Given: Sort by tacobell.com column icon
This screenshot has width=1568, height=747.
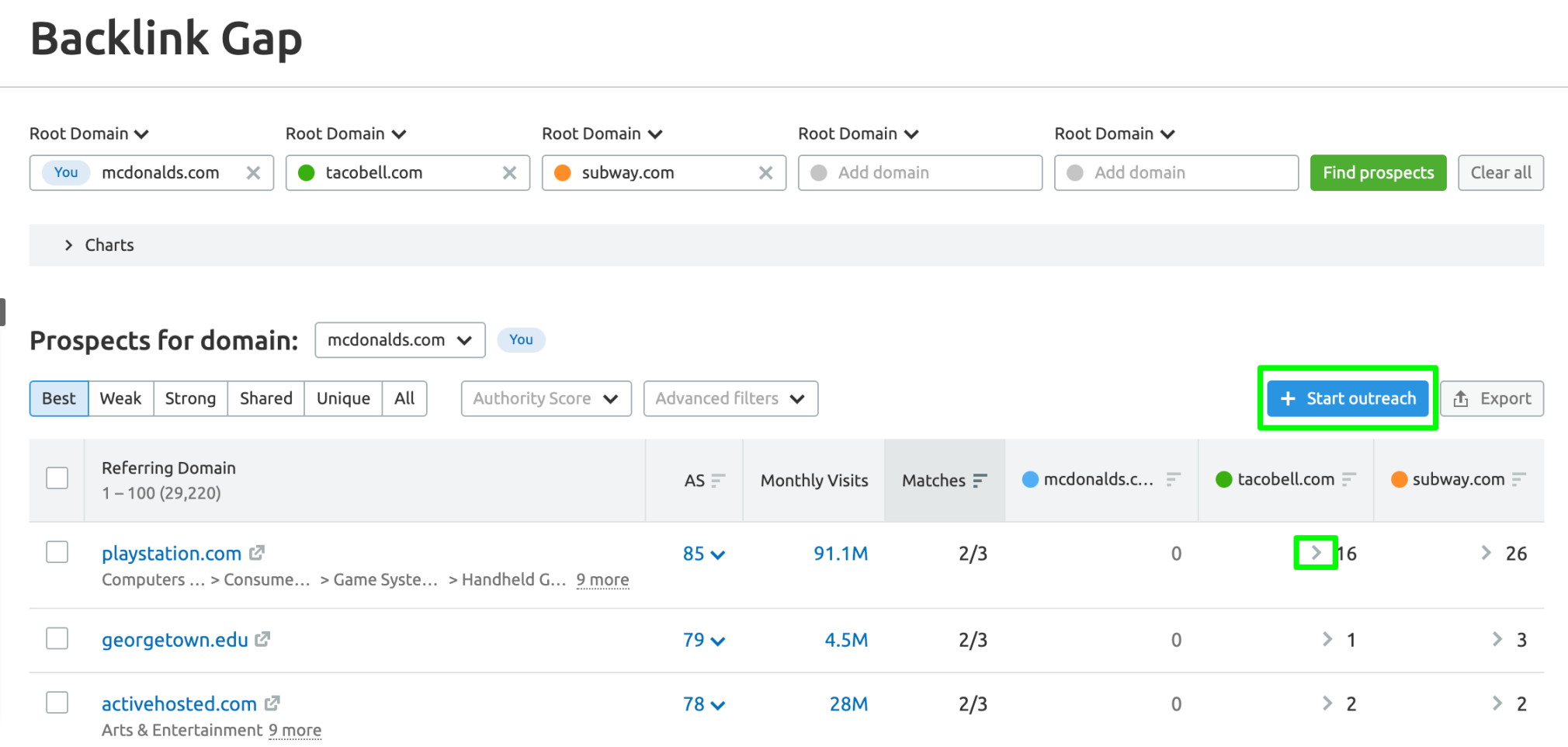Looking at the screenshot, I should point(1349,479).
